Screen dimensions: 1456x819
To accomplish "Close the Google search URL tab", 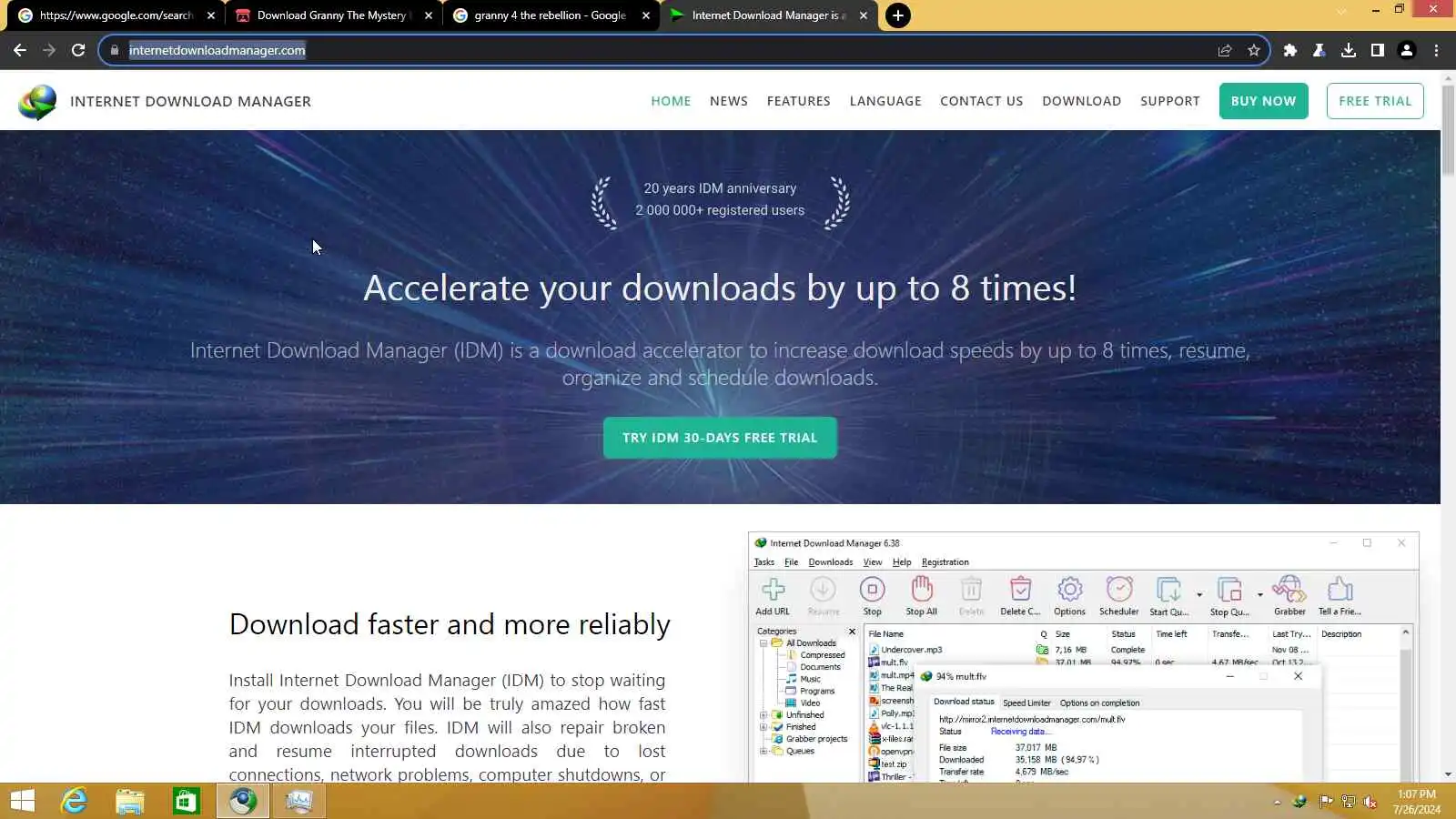I will click(211, 15).
